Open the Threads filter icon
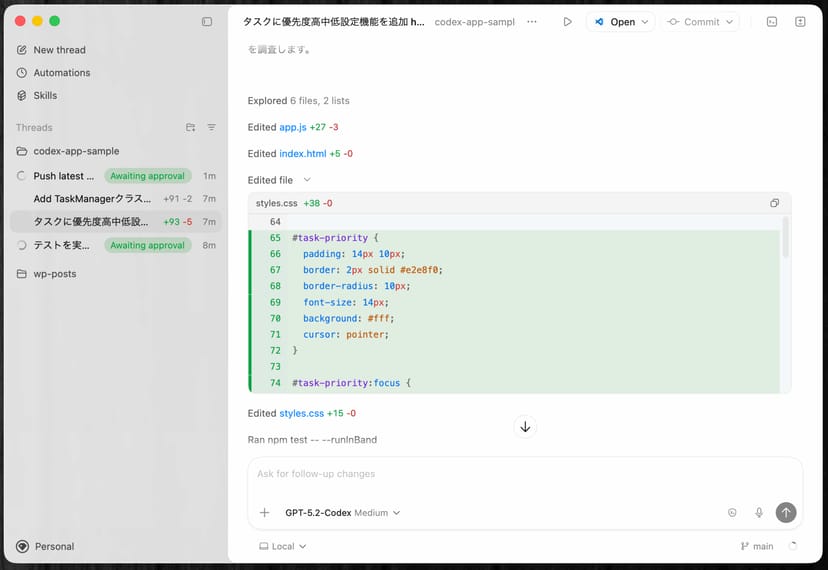The width and height of the screenshot is (828, 570). pos(211,128)
